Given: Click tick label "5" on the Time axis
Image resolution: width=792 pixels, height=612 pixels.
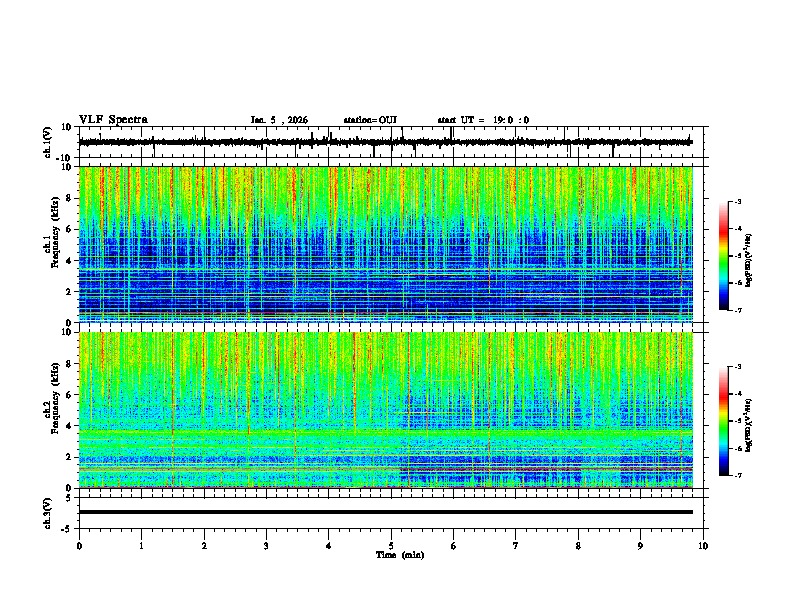Looking at the screenshot, I should point(391,546).
